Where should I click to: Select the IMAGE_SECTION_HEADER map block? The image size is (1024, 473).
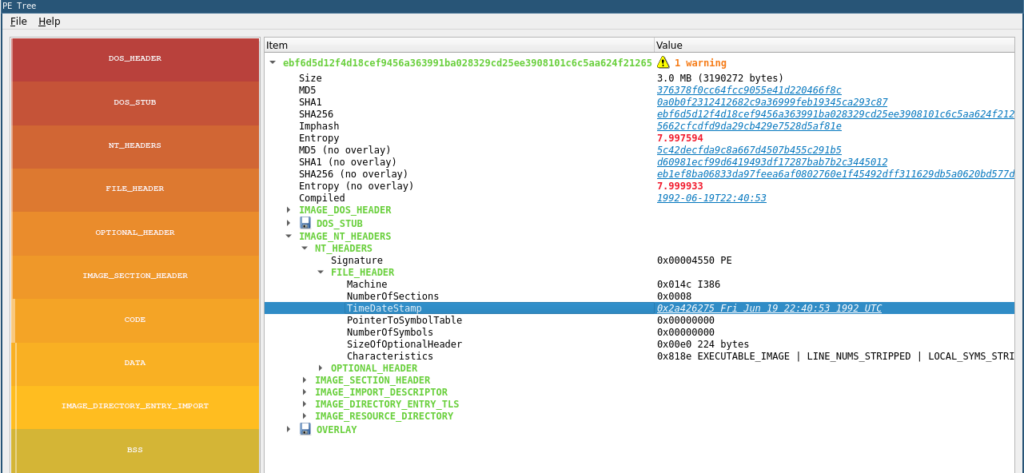tap(135, 276)
